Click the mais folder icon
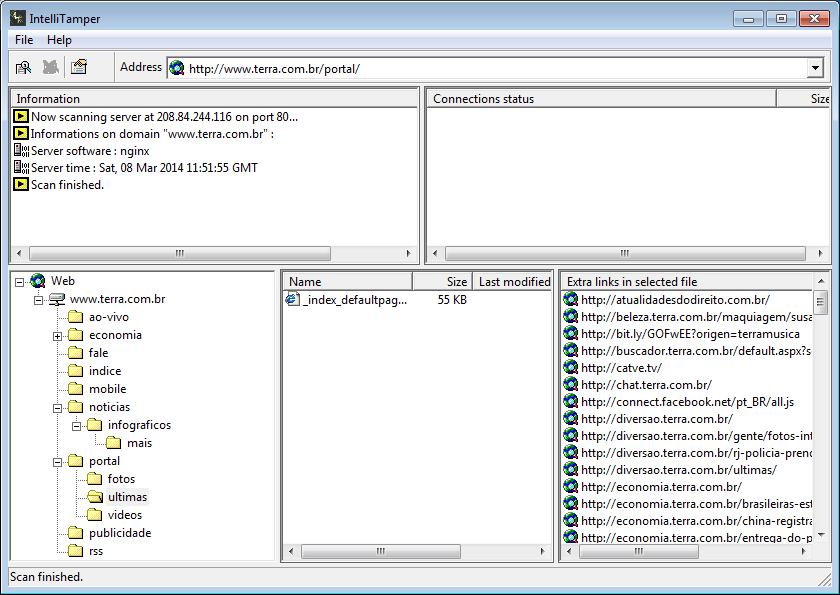 point(114,443)
